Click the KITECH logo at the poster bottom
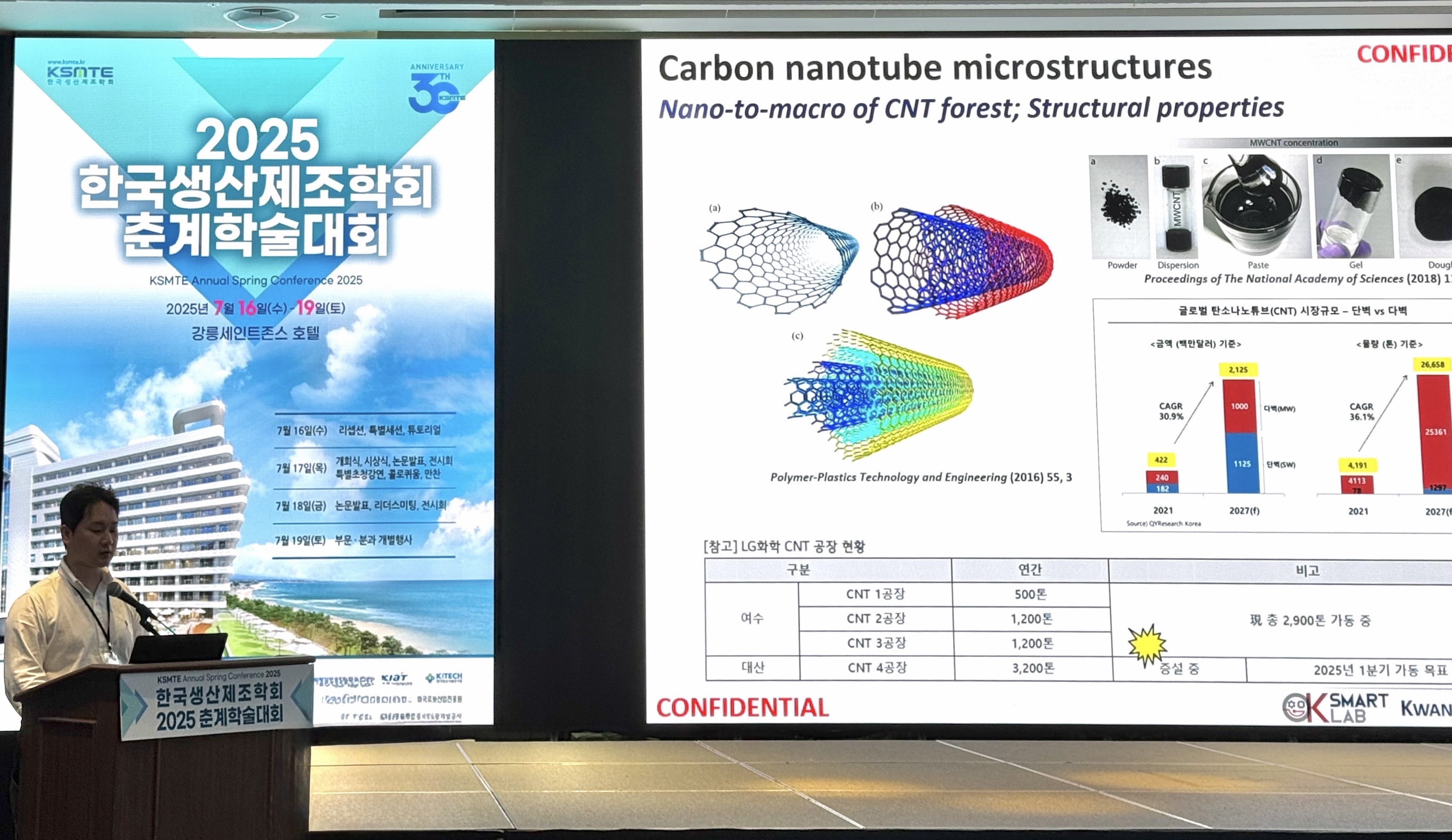This screenshot has width=1452, height=840. coord(444,677)
